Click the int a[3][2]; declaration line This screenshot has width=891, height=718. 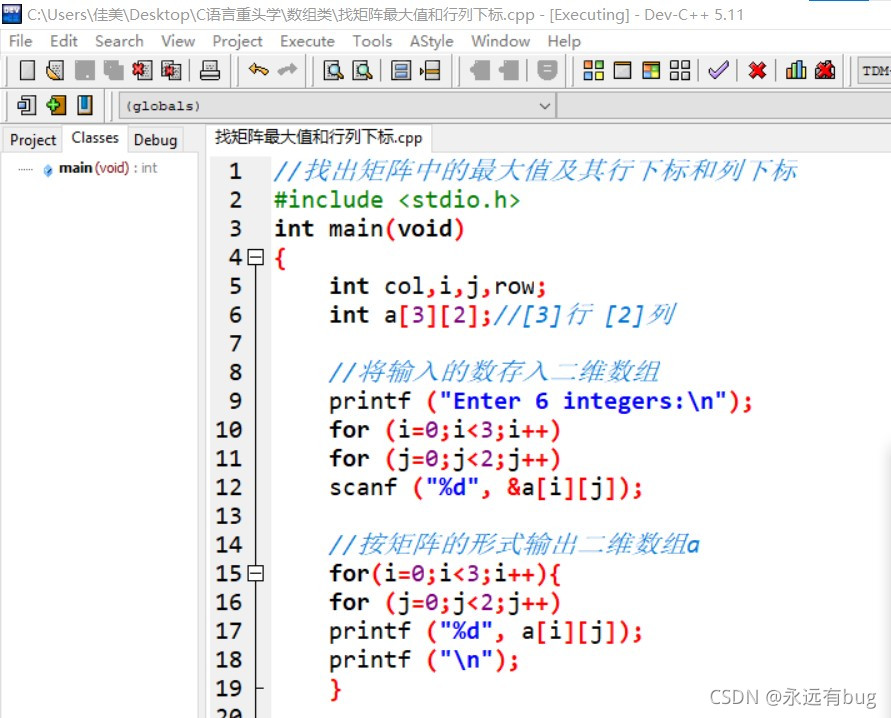click(x=410, y=315)
